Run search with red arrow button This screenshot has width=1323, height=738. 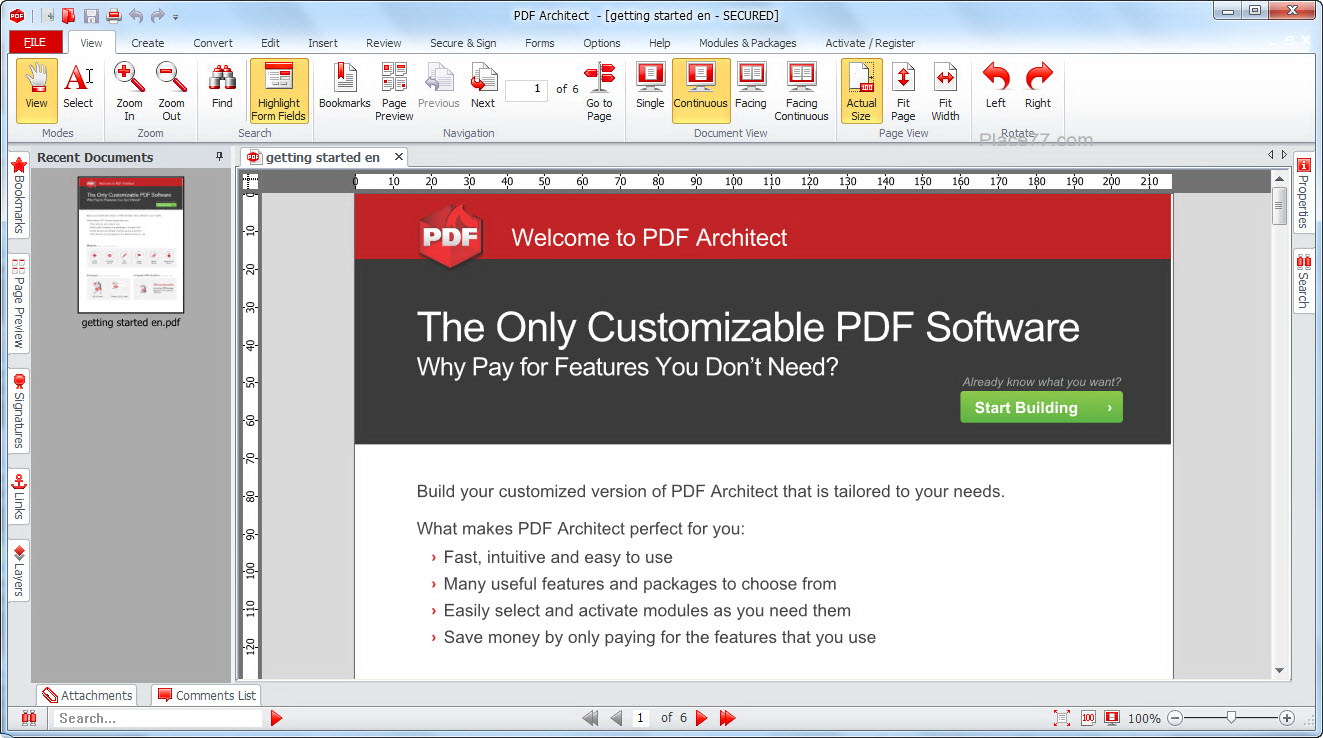[x=277, y=718]
